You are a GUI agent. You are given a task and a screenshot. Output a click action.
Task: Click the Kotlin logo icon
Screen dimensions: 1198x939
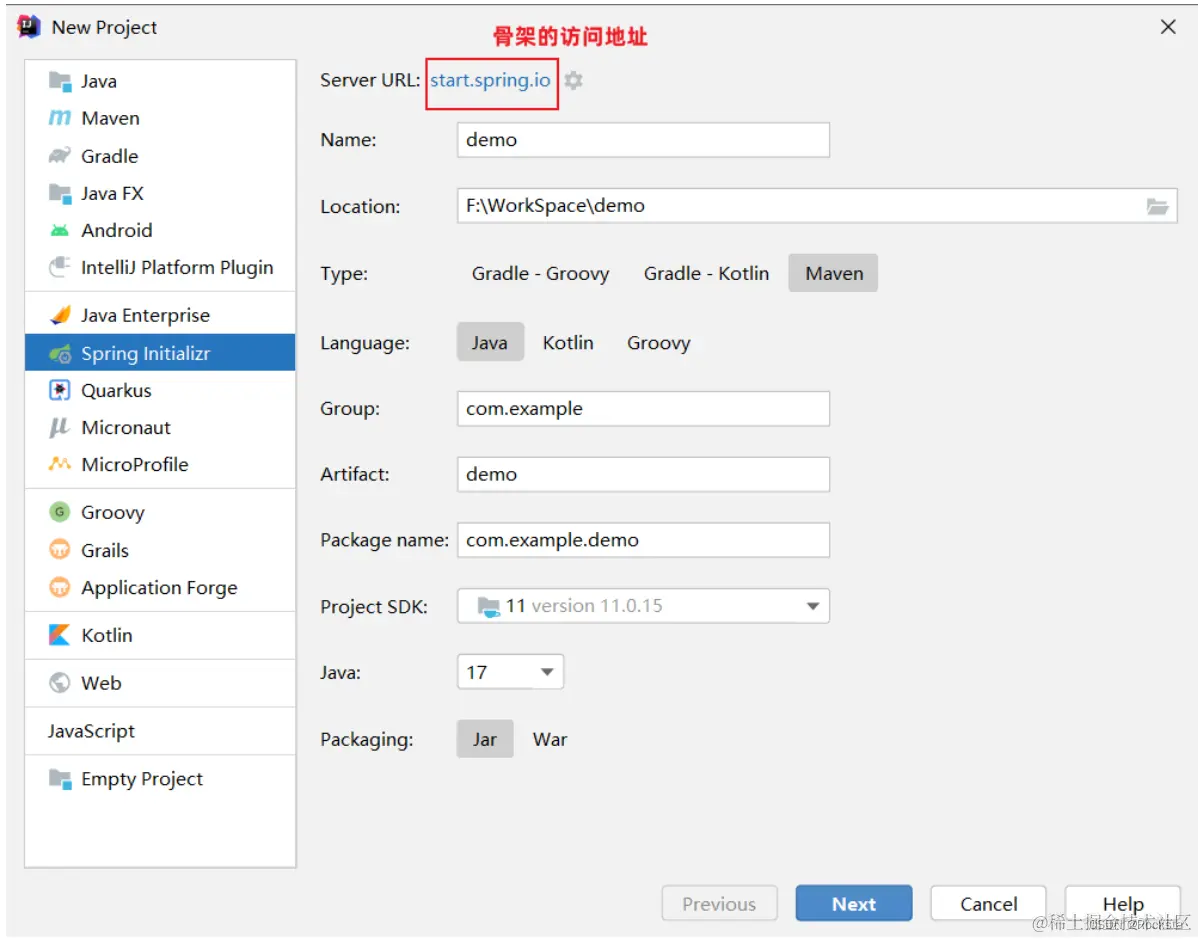(x=60, y=635)
